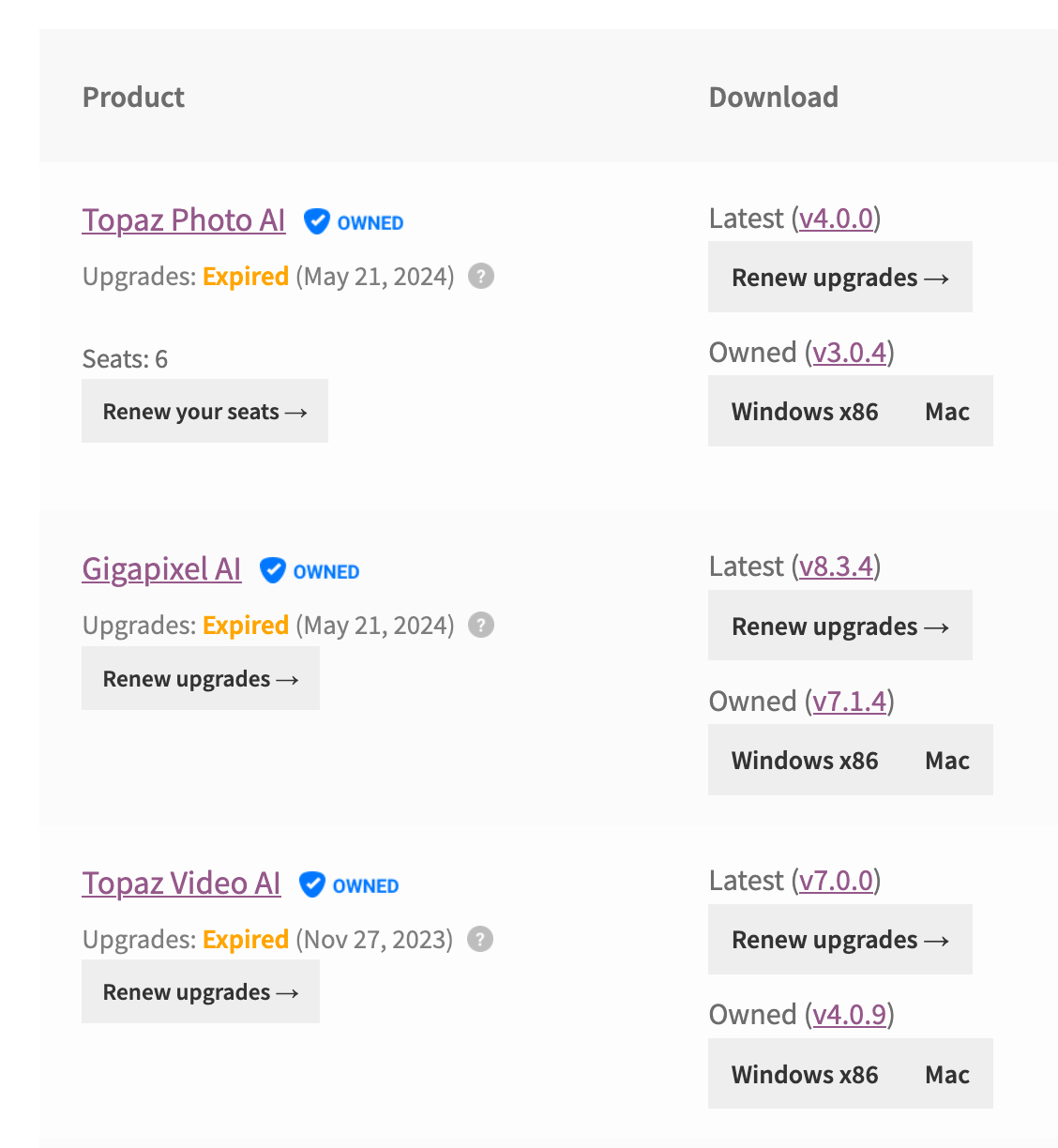Download Mac build of Video AI v4.0.9
The width and height of the screenshot is (1058, 1148).
pos(947,1075)
